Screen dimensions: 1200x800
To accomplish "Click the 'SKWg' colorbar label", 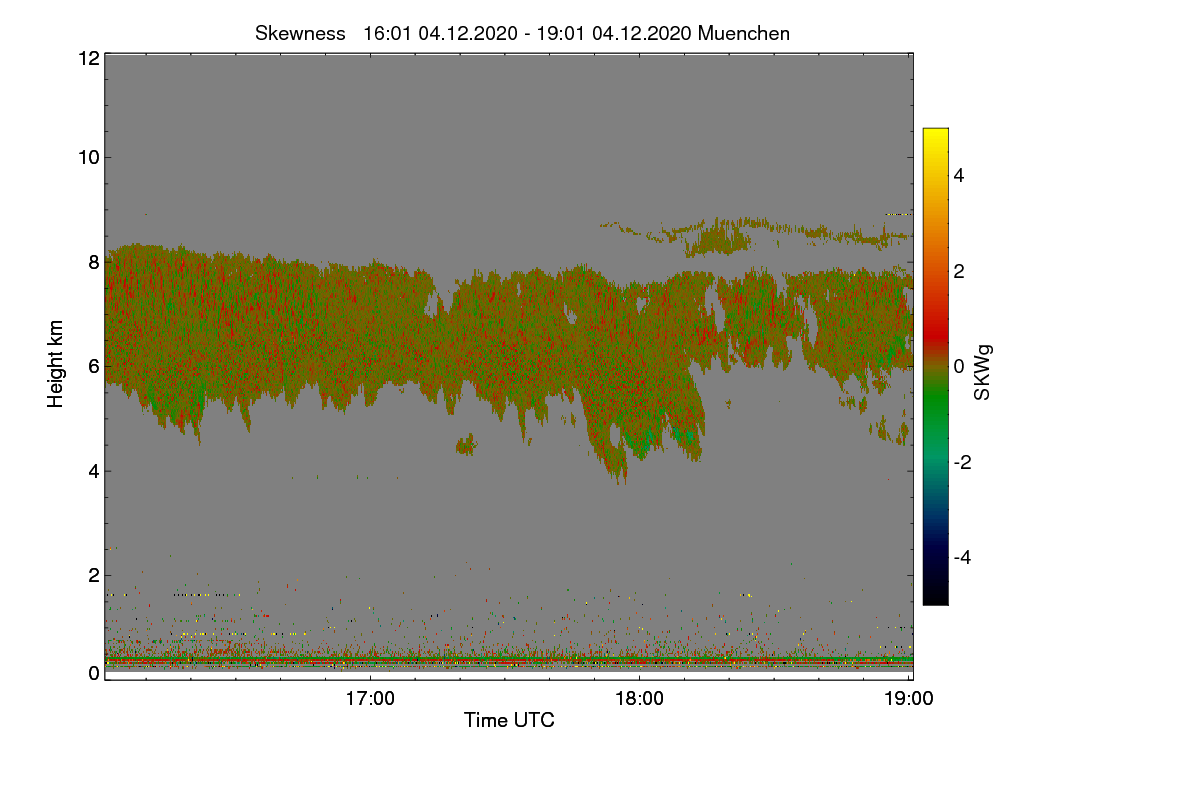I will tap(983, 373).
